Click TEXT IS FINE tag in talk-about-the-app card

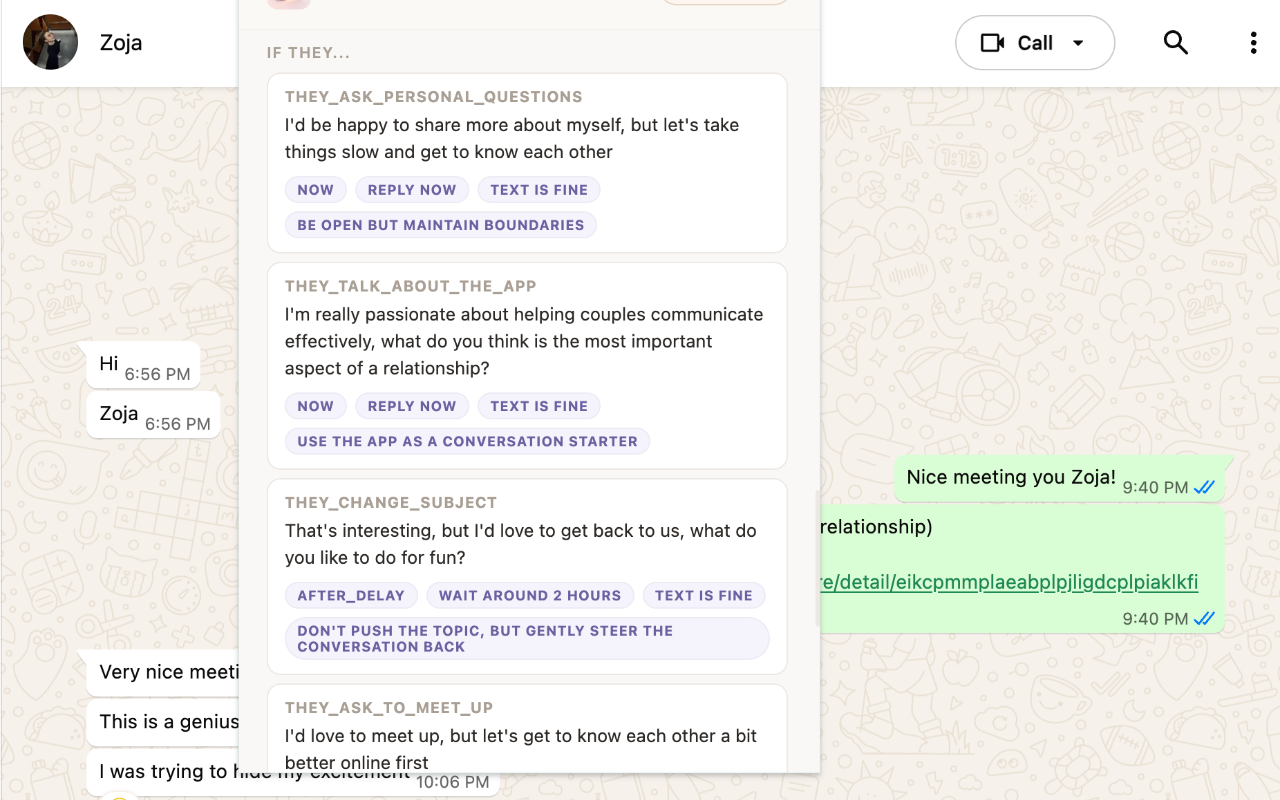click(x=539, y=406)
